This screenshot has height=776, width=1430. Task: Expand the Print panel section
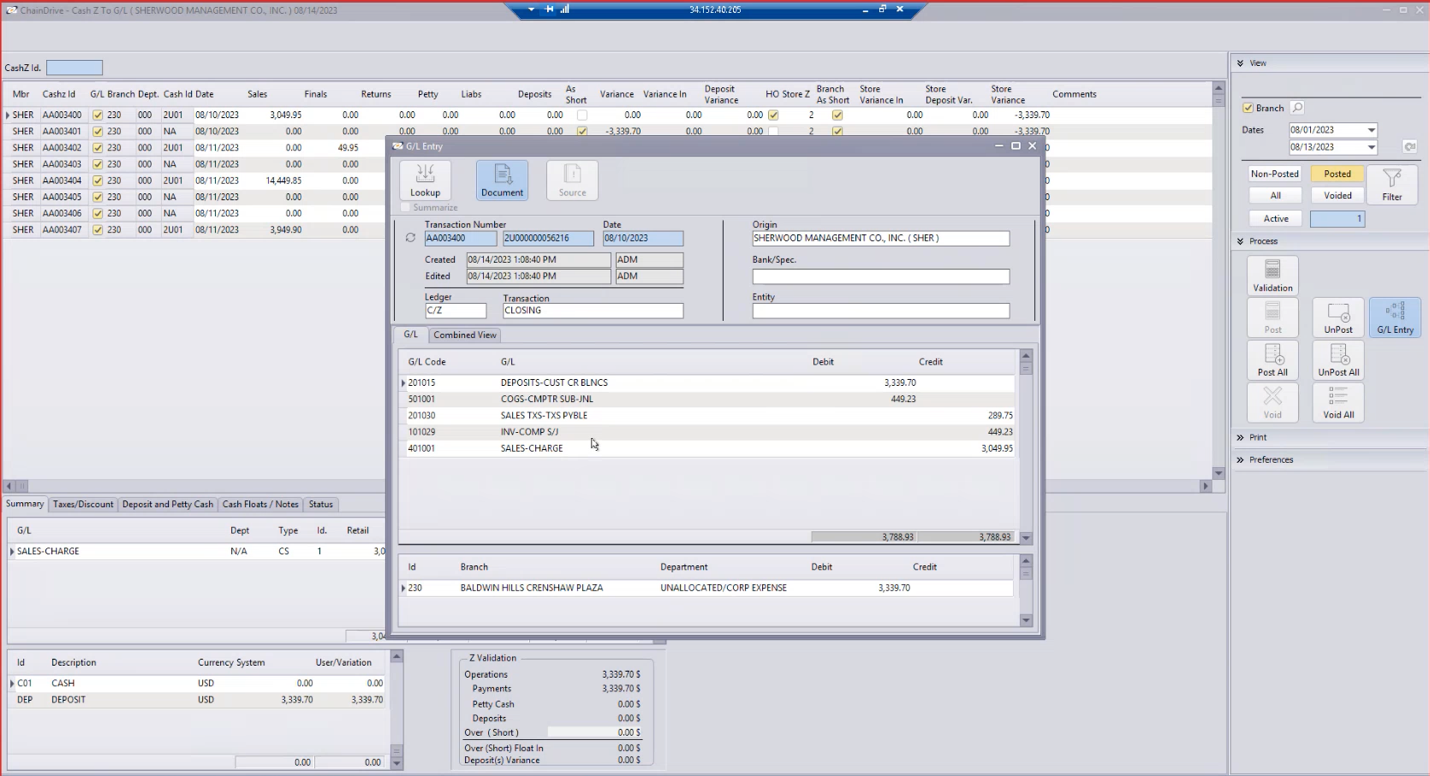[x=1241, y=437]
